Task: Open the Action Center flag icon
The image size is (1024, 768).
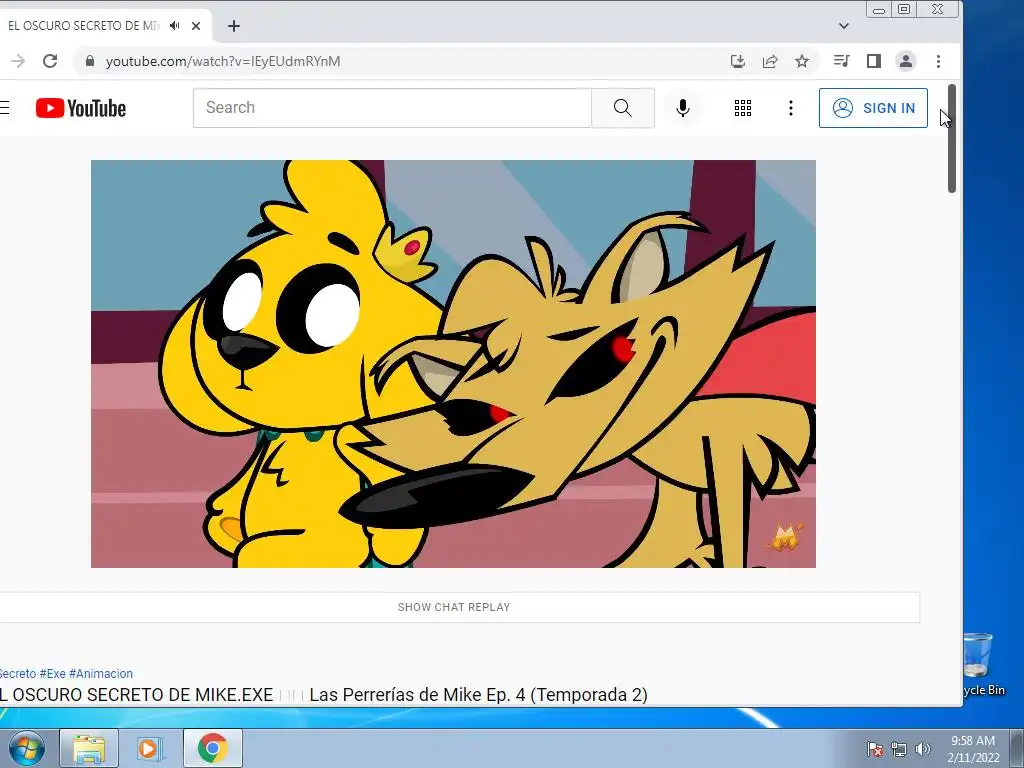Action: (875, 749)
